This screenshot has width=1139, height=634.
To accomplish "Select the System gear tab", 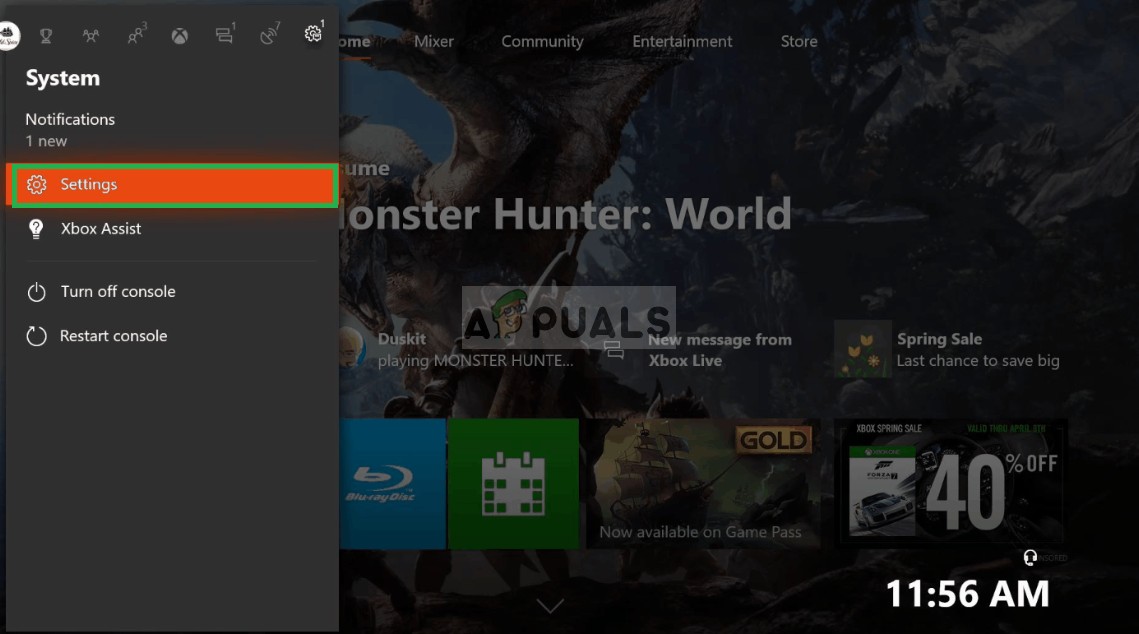I will click(314, 33).
